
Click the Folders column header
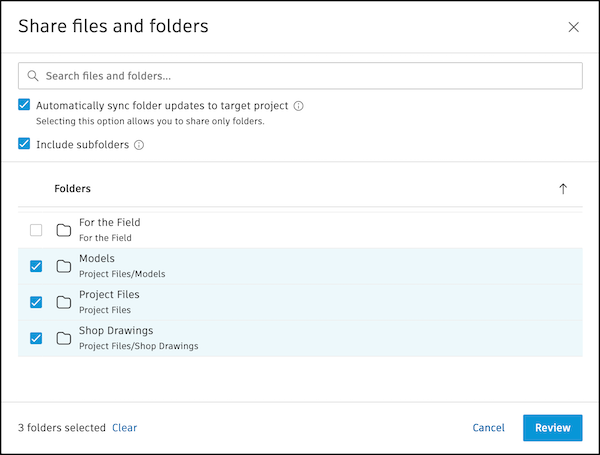72,189
